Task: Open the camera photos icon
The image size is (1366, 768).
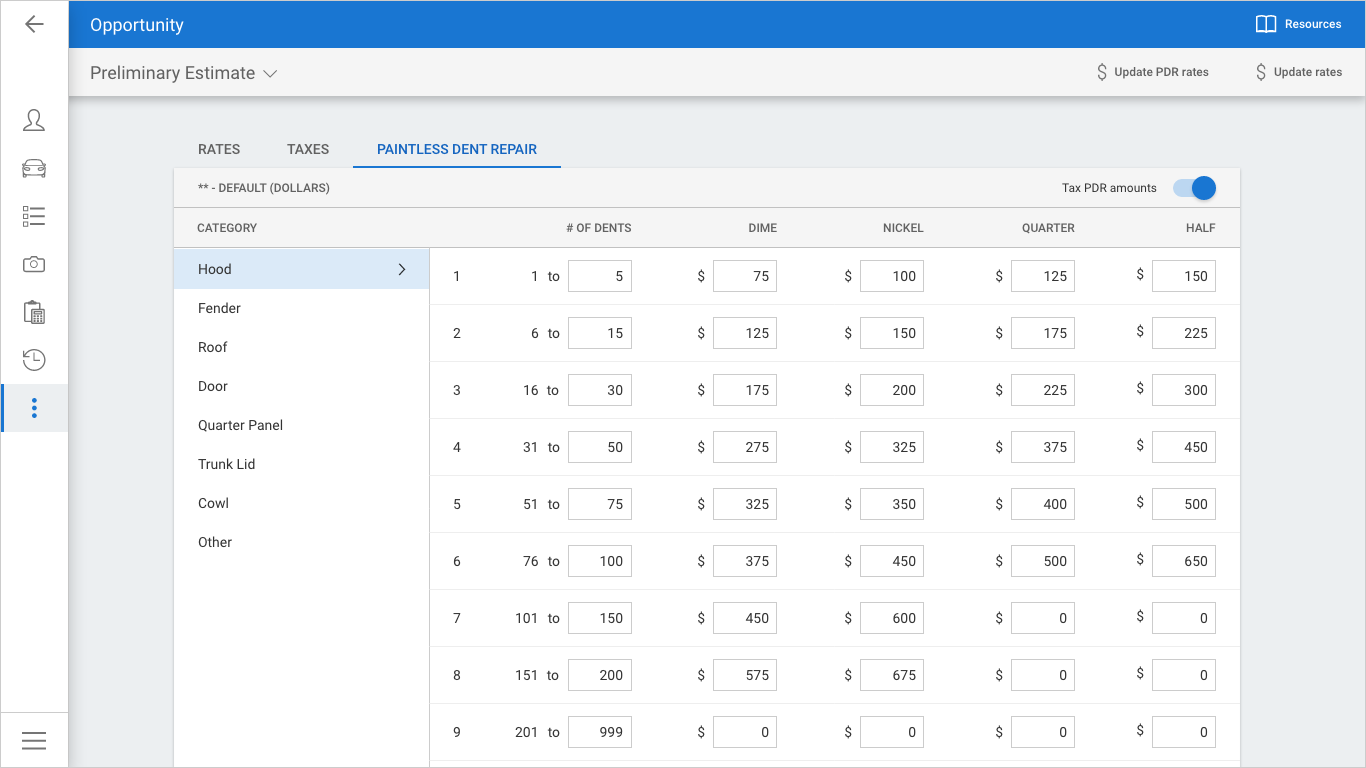Action: pyautogui.click(x=34, y=264)
